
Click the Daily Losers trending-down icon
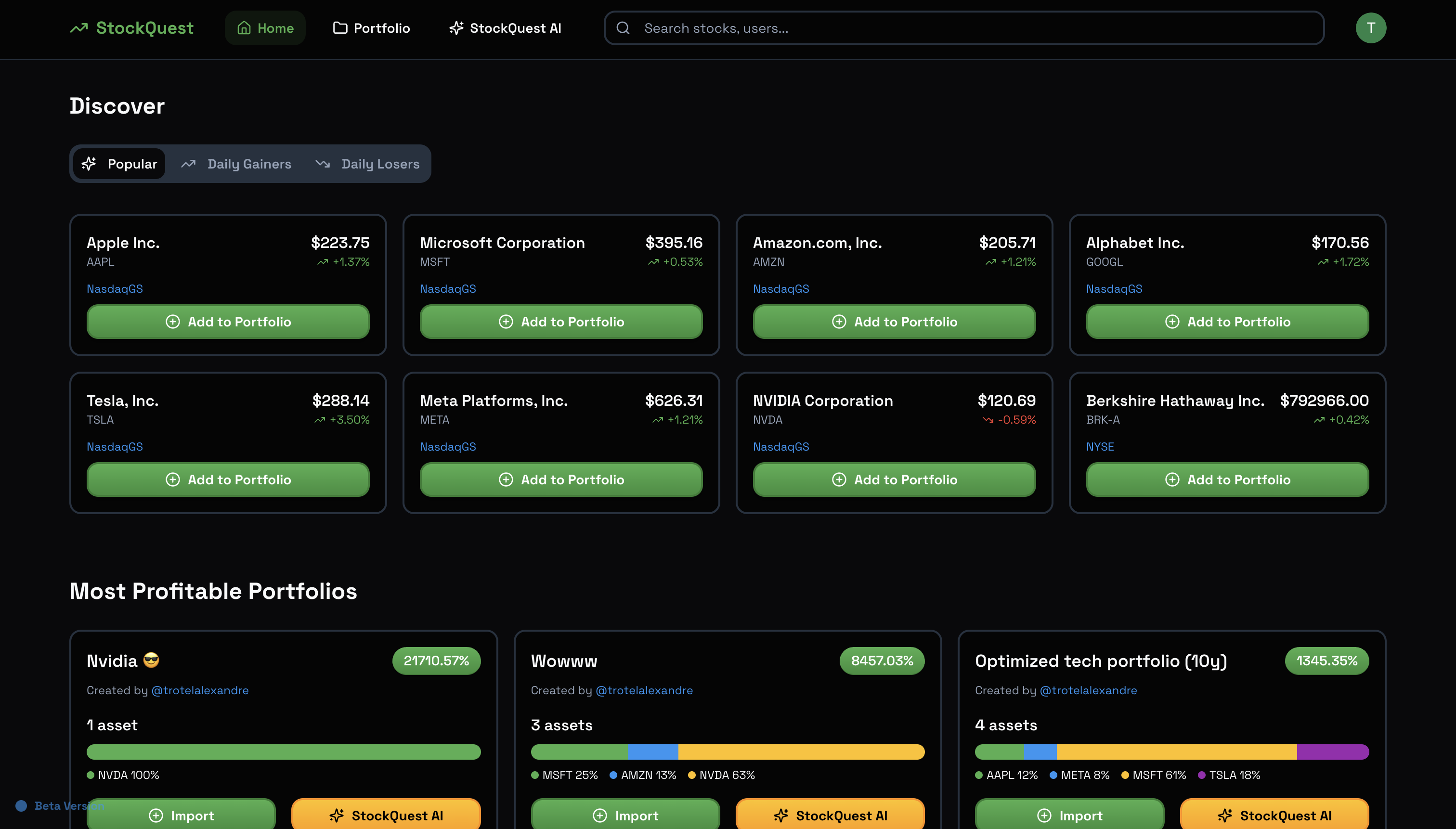(322, 164)
